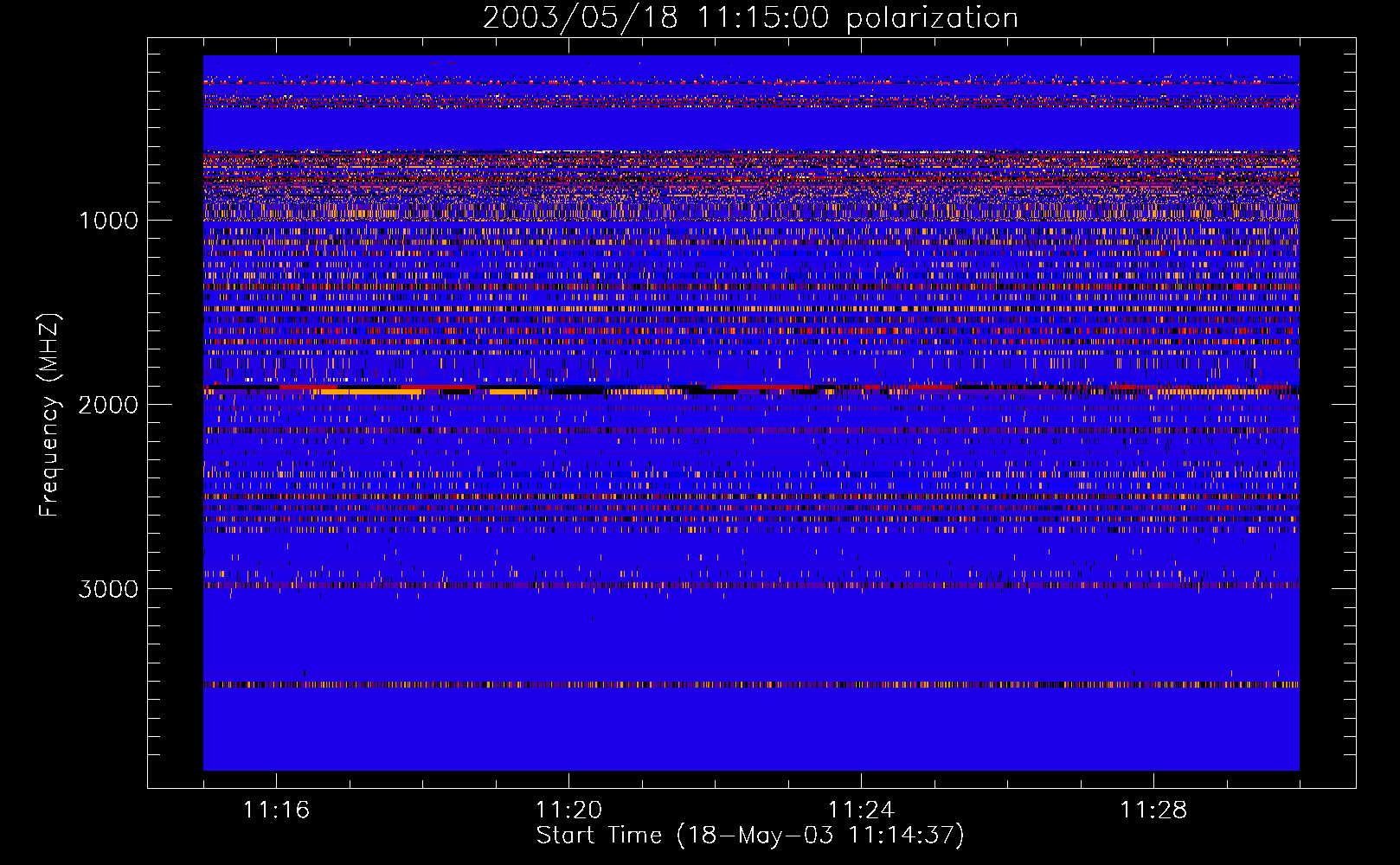1400x865 pixels.
Task: Click the '1000' frequency tick label
Action: (108, 221)
